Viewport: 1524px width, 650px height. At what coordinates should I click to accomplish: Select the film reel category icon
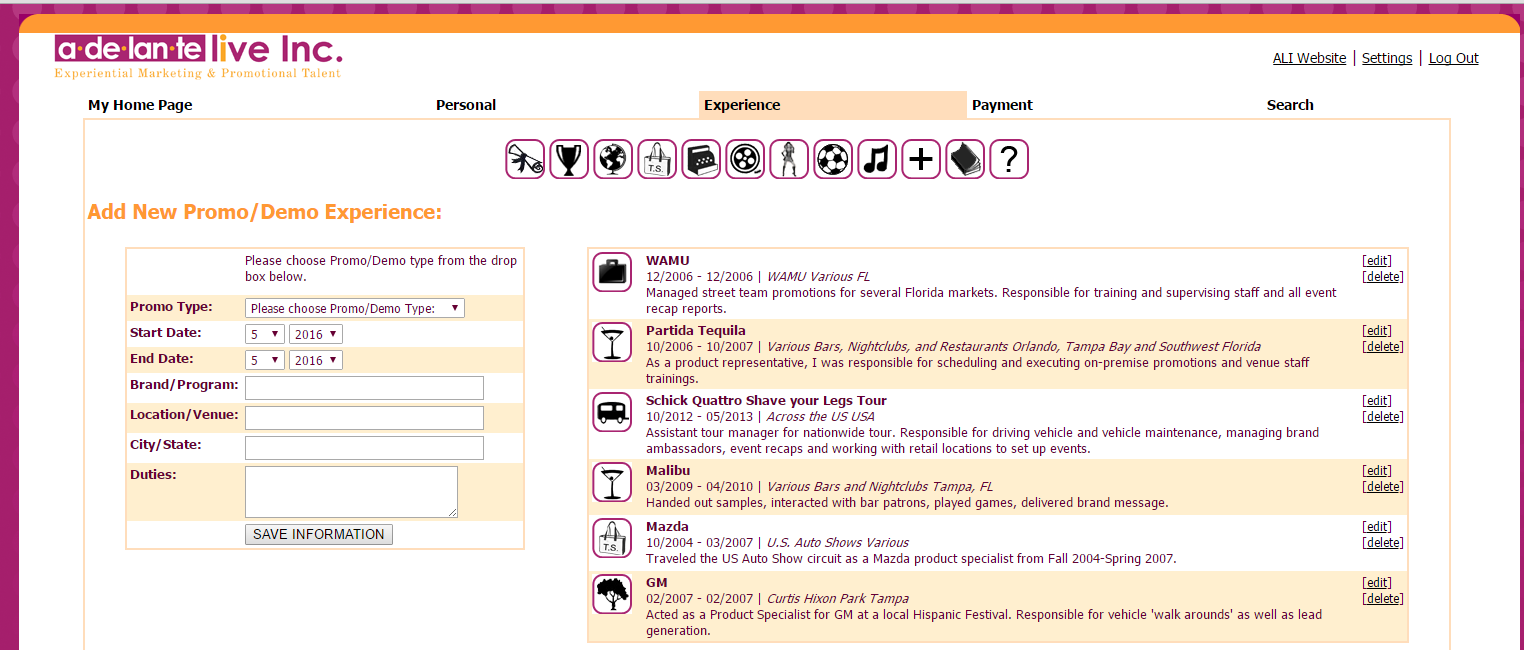[x=745, y=160]
